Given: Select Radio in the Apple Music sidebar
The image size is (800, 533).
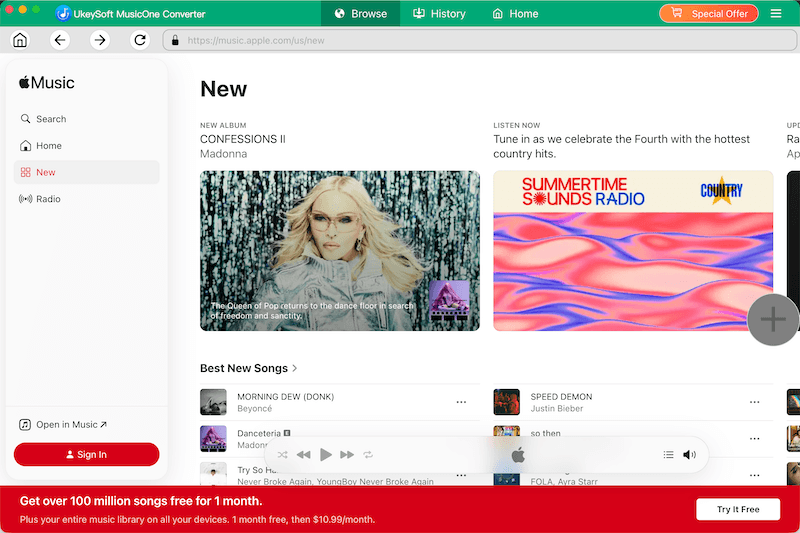Looking at the screenshot, I should (86, 199).
